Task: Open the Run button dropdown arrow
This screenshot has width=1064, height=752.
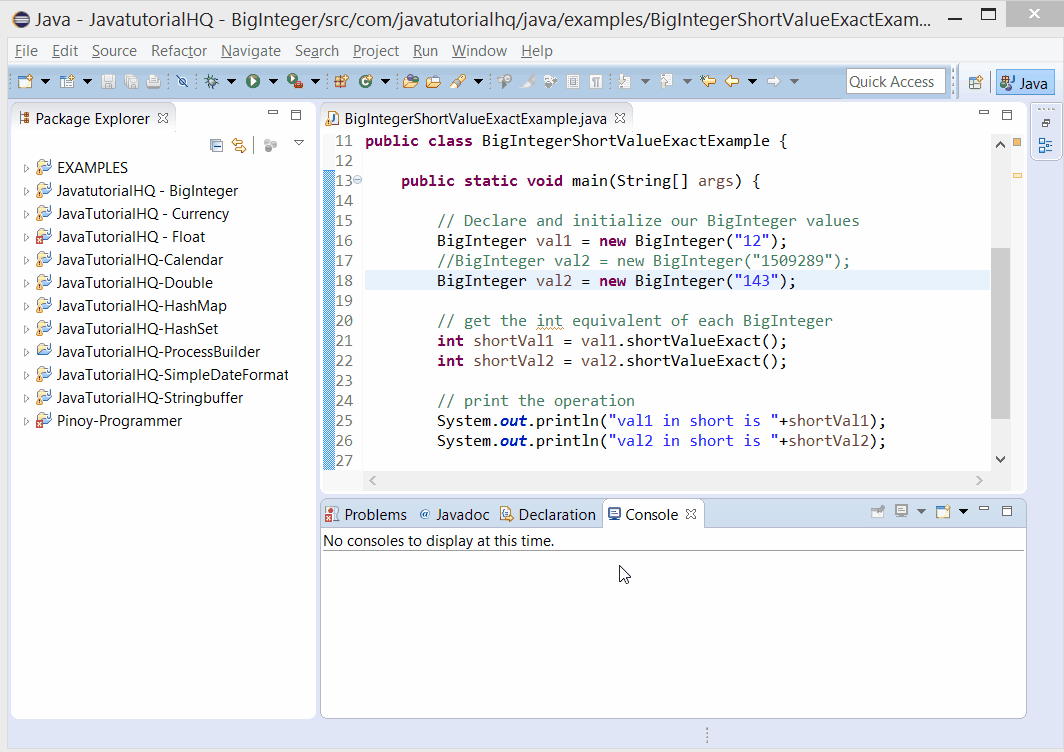Action: pos(272,82)
